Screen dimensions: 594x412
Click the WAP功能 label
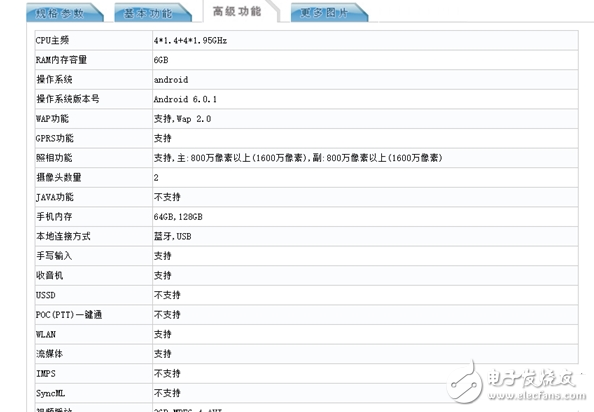click(x=52, y=119)
